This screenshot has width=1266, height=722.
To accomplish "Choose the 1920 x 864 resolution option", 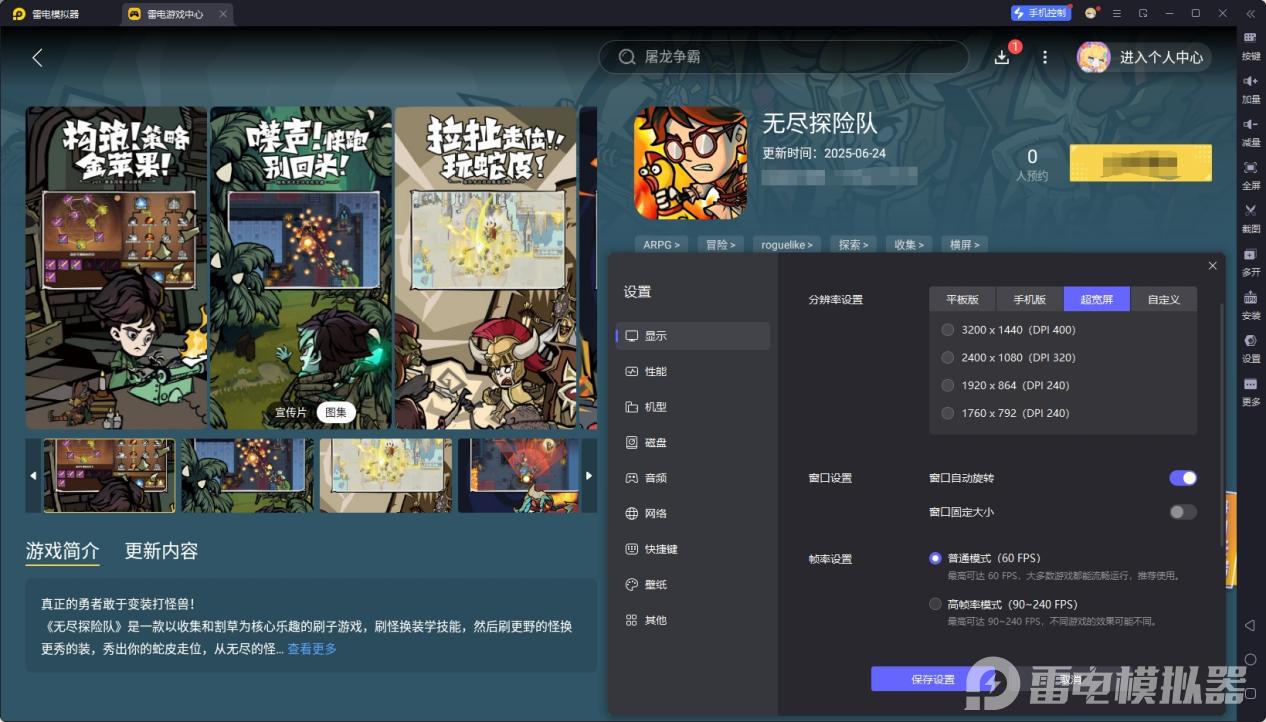I will pyautogui.click(x=948, y=385).
